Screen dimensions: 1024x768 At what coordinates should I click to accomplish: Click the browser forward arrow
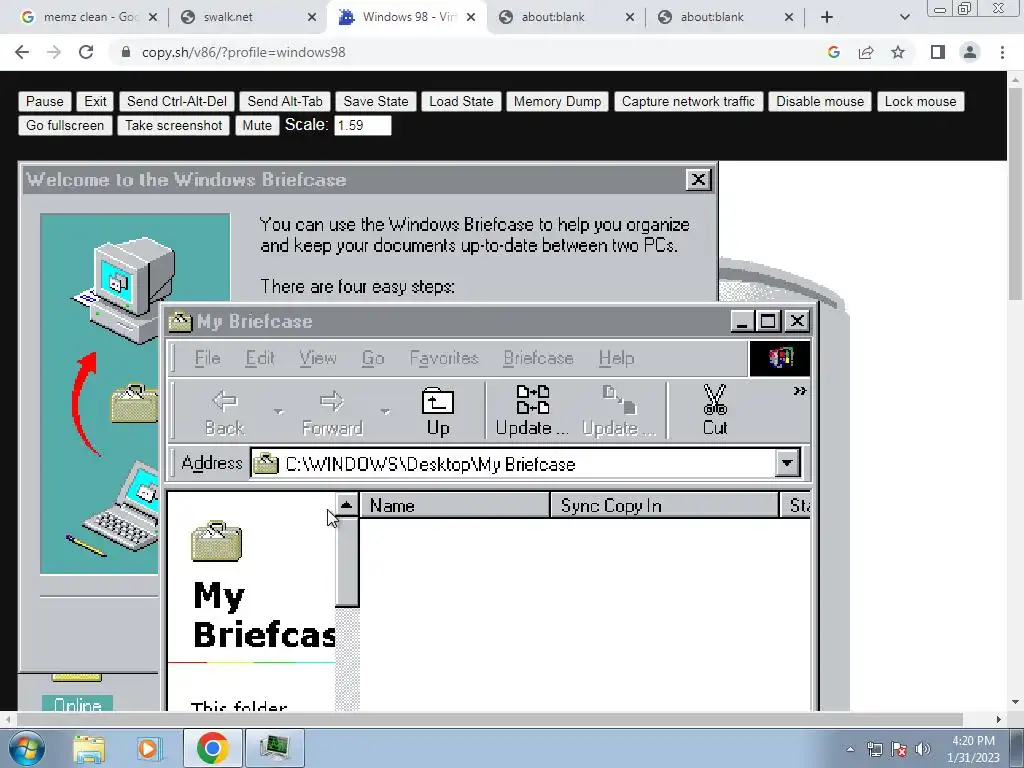54,52
